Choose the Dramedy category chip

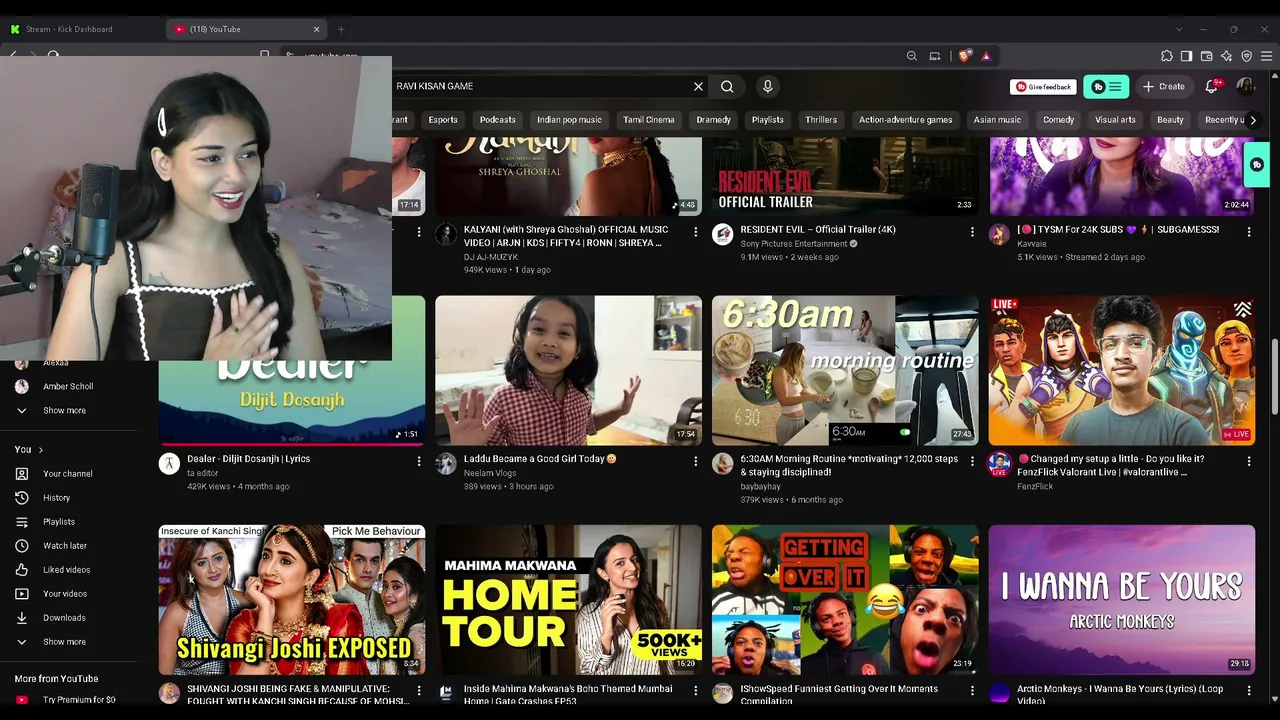point(714,120)
